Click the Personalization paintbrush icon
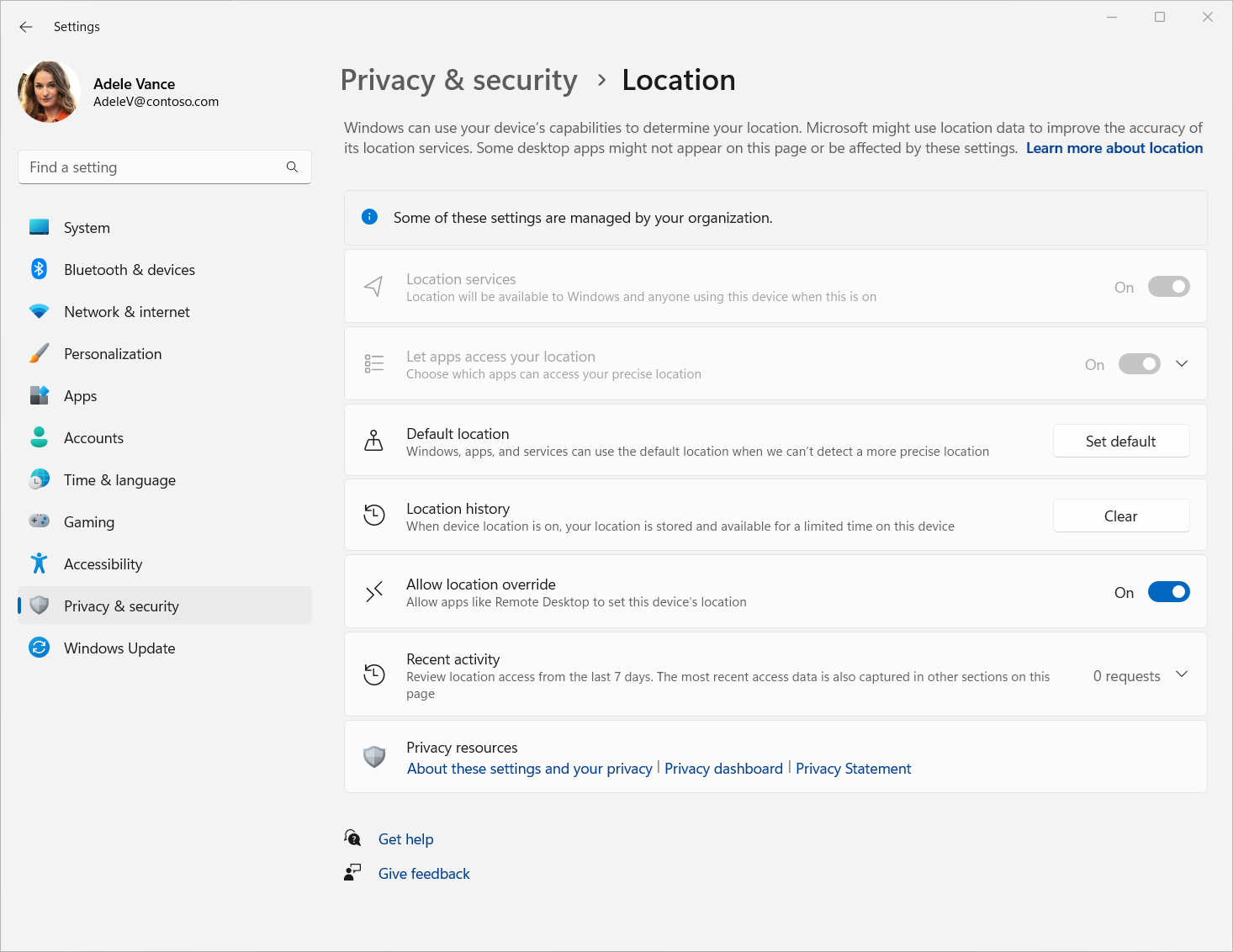The image size is (1233, 952). 39,353
